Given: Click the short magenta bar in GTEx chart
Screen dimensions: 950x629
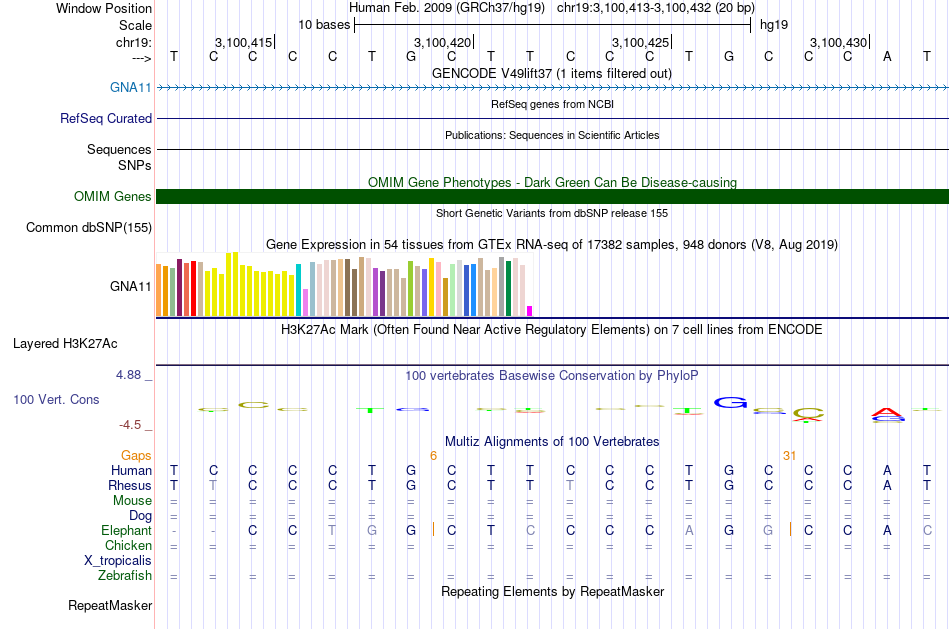Looking at the screenshot, I should click(529, 310).
